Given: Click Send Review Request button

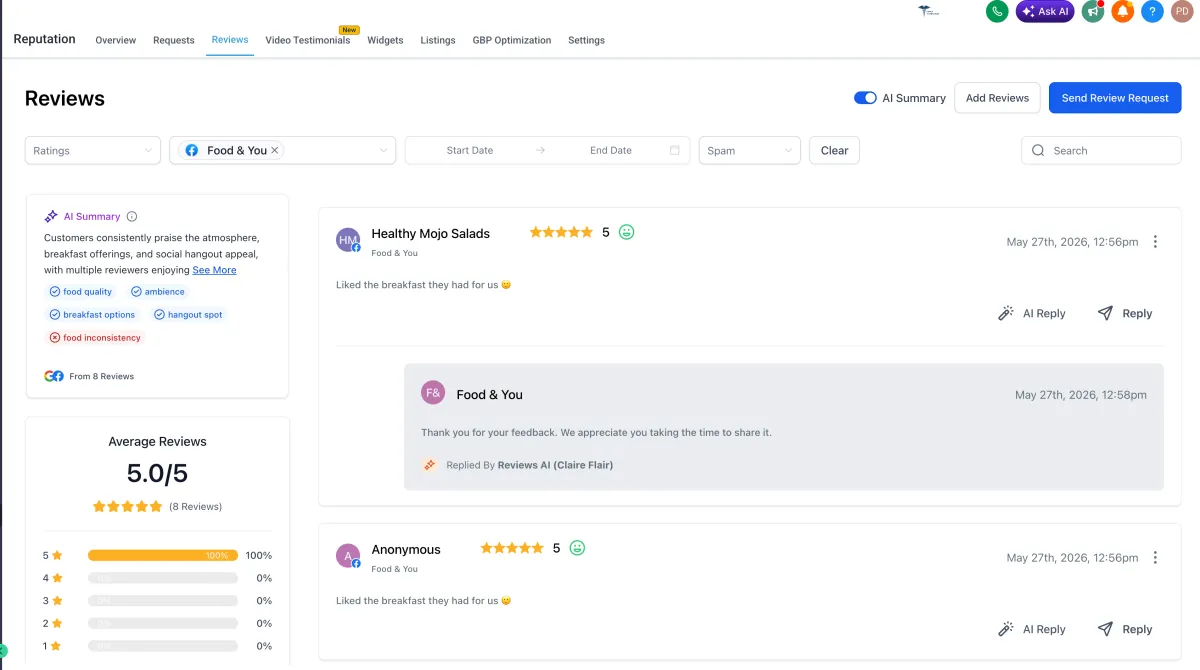Looking at the screenshot, I should coord(1115,98).
